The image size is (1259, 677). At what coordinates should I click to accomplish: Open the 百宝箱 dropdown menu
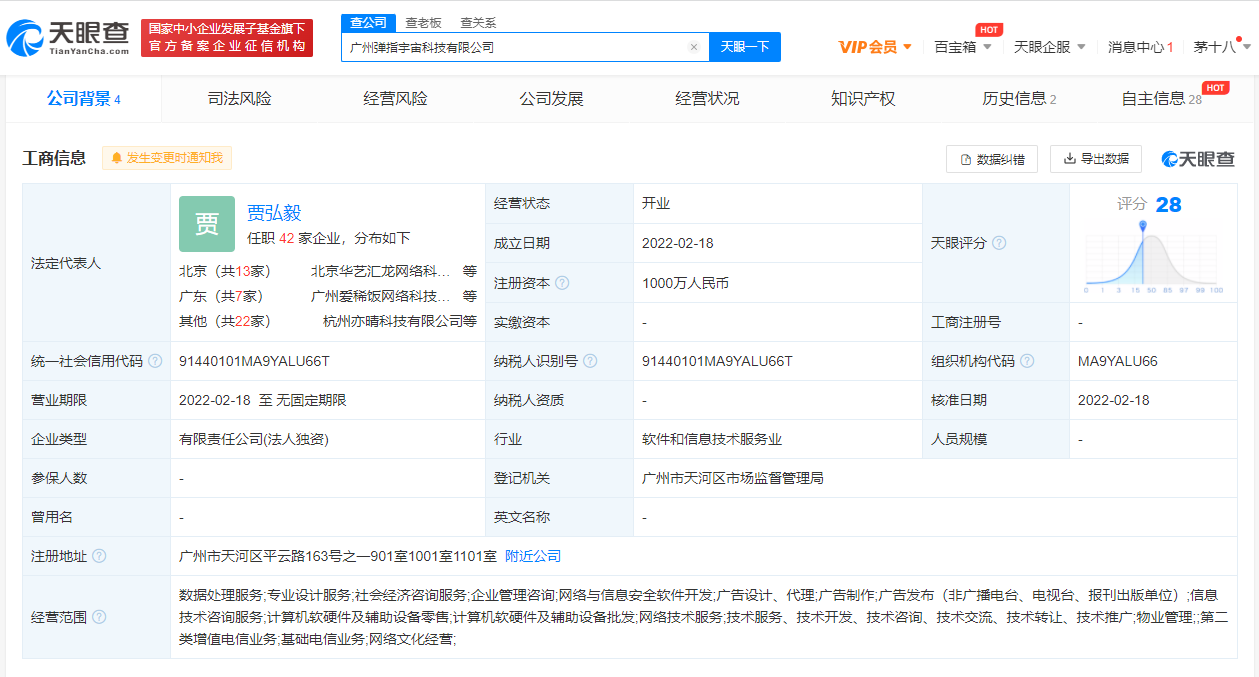point(962,47)
